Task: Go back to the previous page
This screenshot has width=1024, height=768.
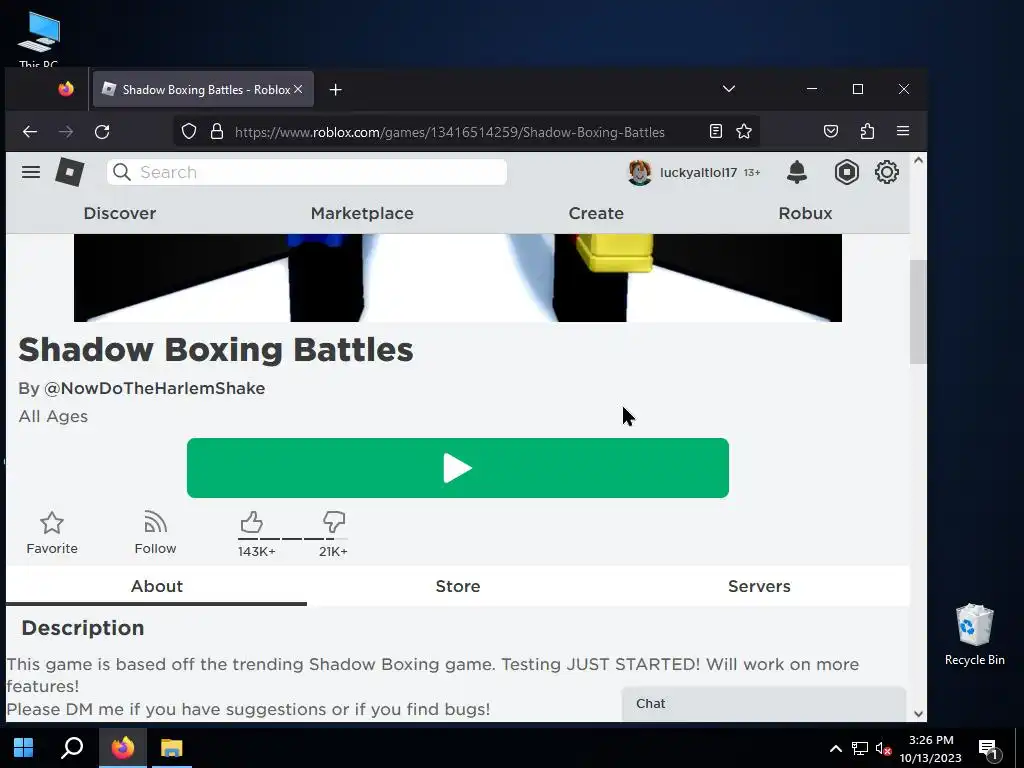Action: (30, 132)
